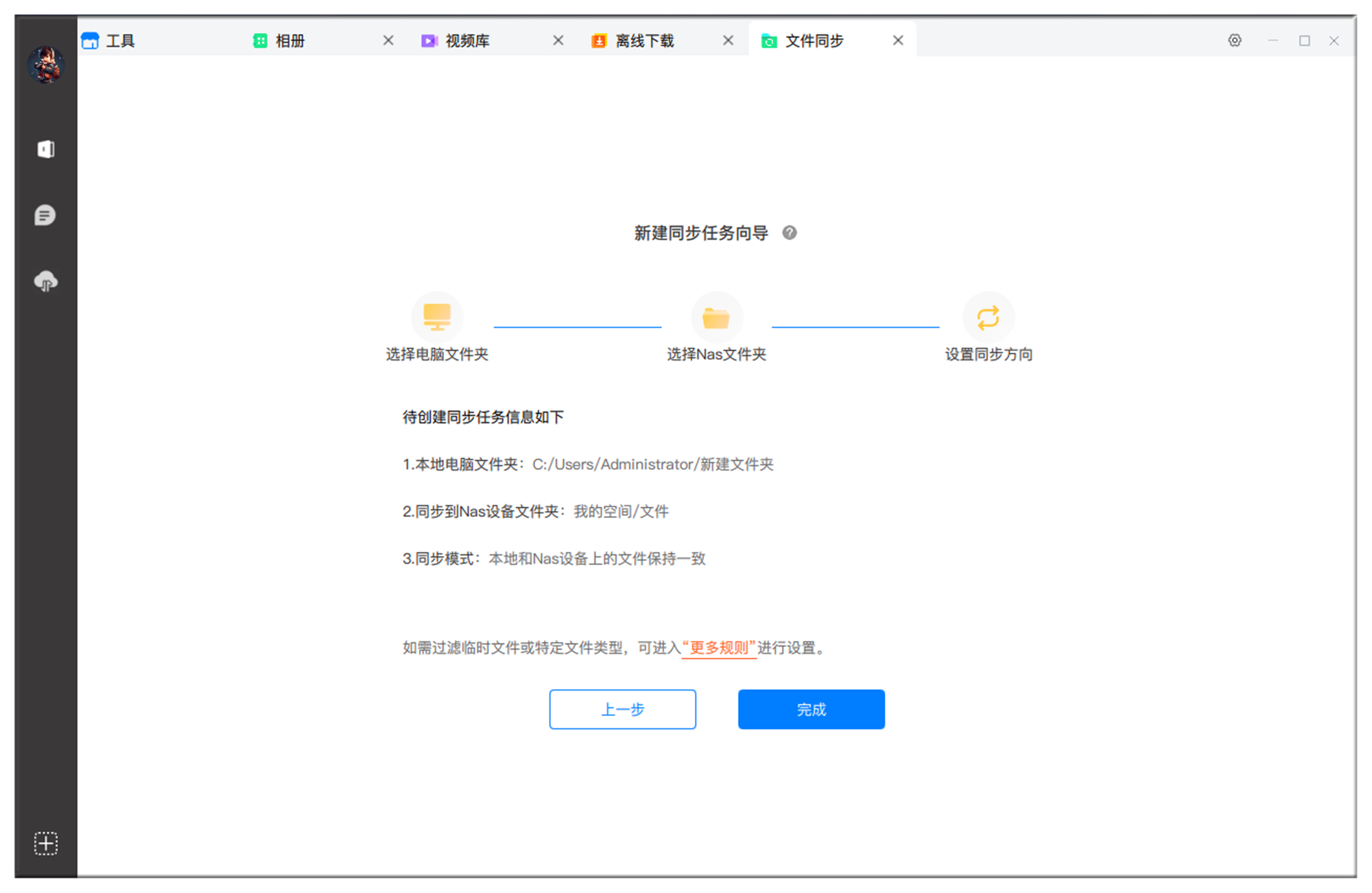This screenshot has height=893, width=1372.
Task: Click the 完成 button to finish setup
Action: click(811, 709)
